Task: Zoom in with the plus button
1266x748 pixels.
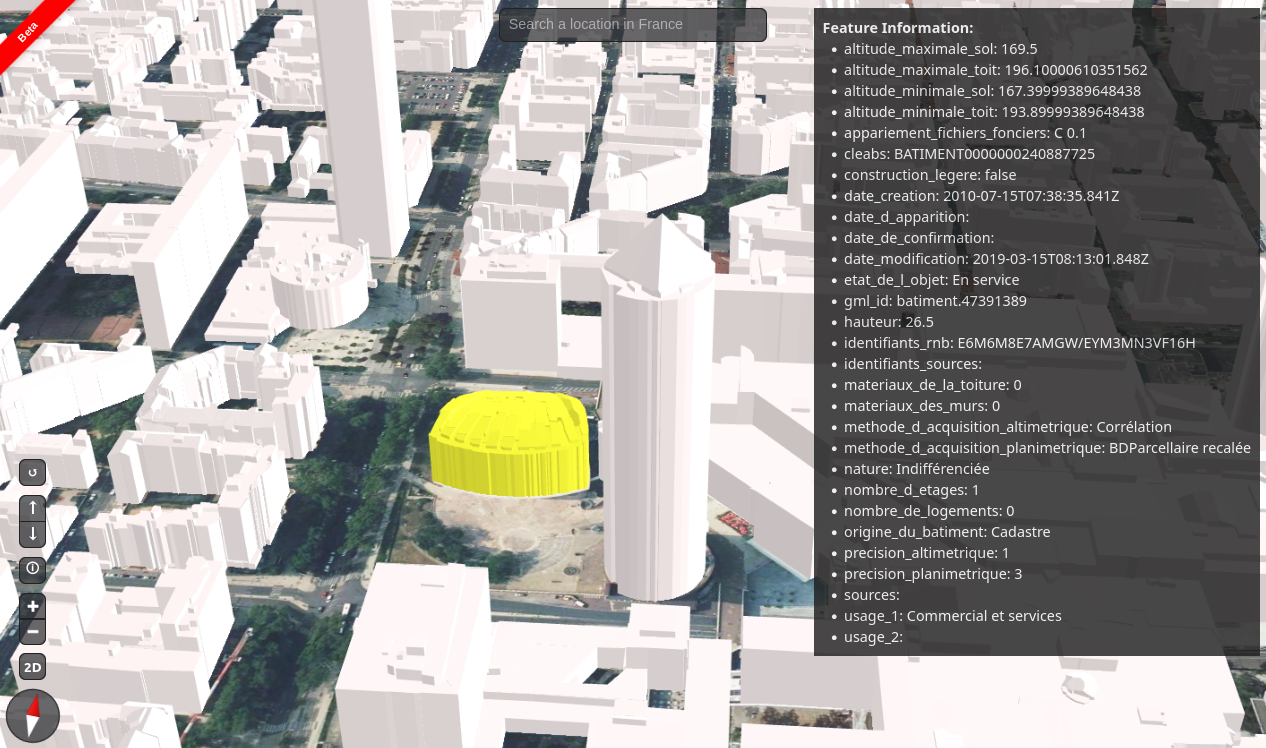Action: (33, 606)
